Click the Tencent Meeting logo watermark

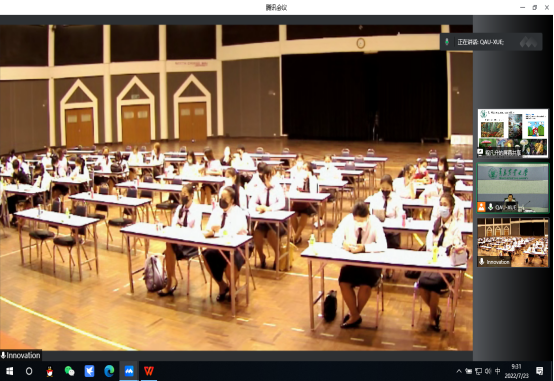coord(529,42)
